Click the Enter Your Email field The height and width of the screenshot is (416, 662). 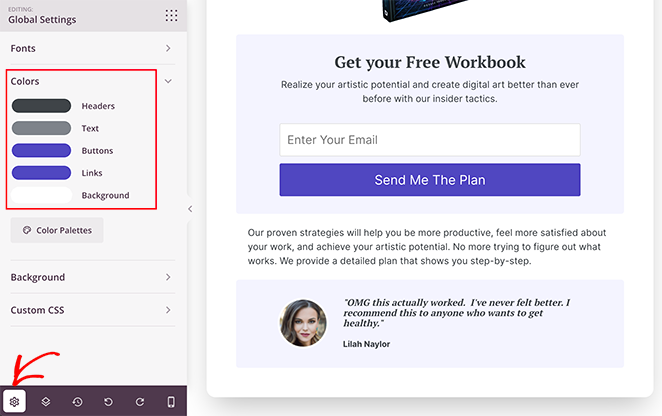(430, 140)
